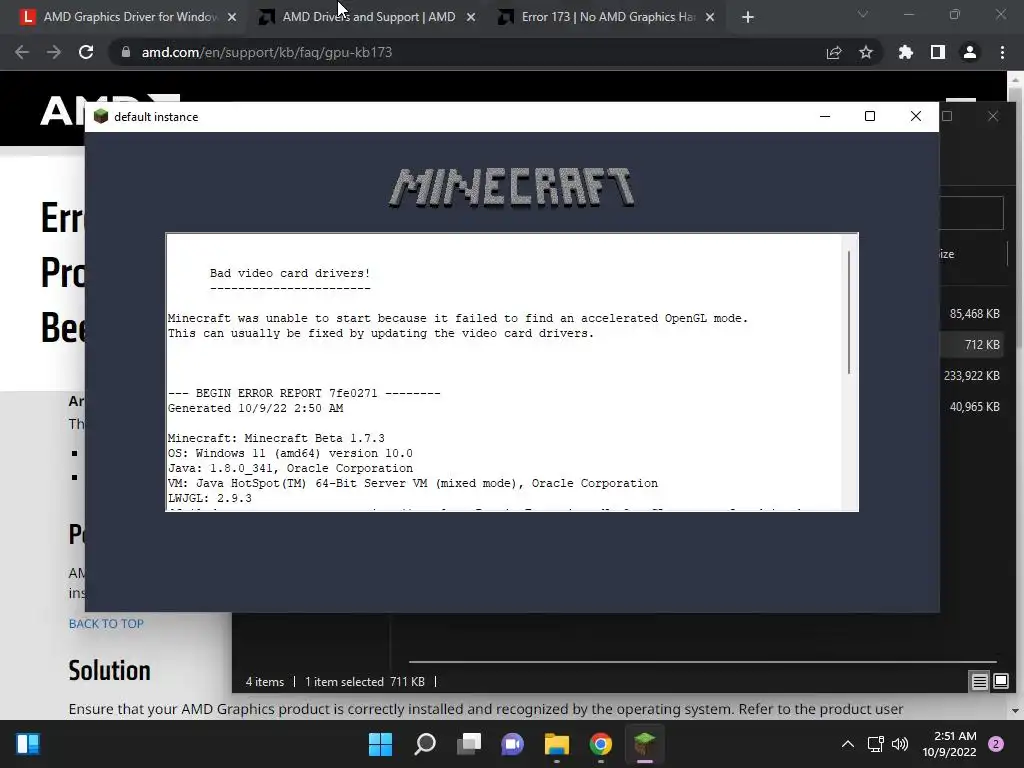Select the 40,965 KB file in Explorer

click(974, 407)
